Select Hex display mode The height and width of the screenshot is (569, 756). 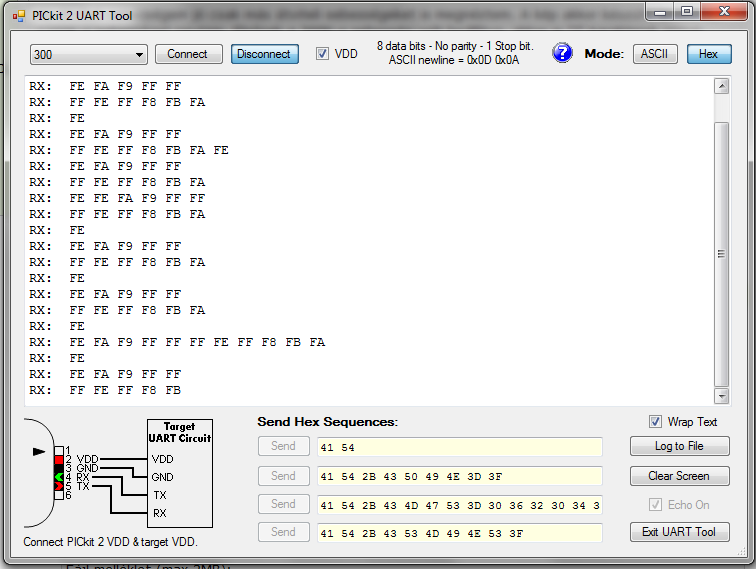(709, 54)
